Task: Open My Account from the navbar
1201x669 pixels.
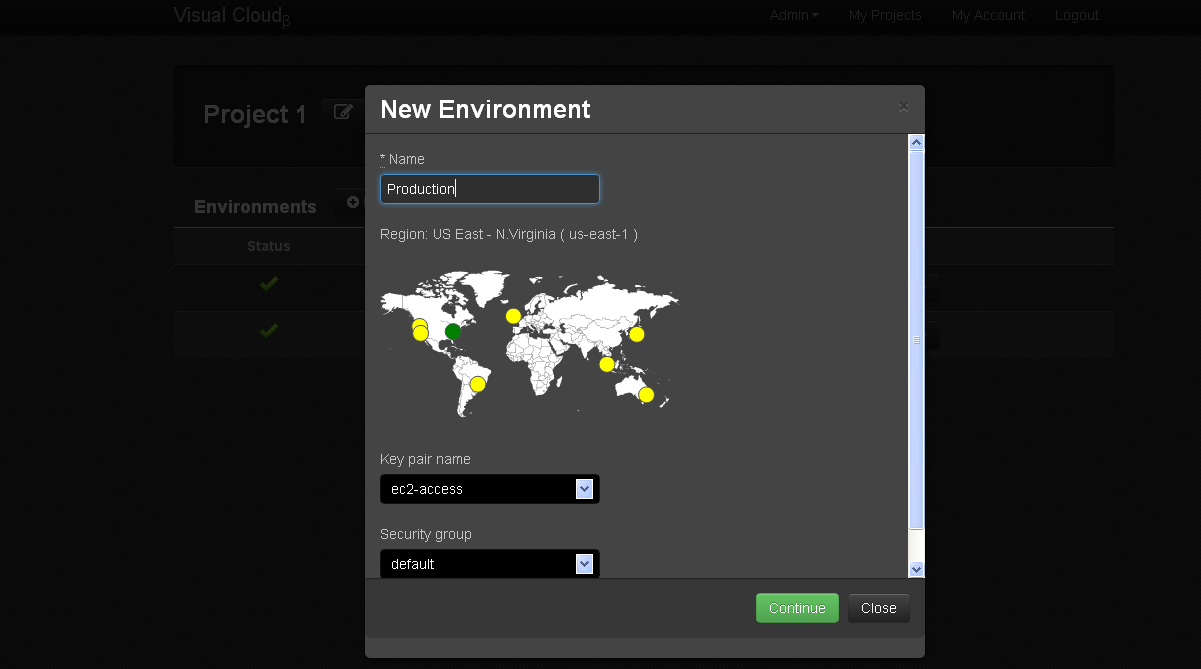Action: pos(988,15)
